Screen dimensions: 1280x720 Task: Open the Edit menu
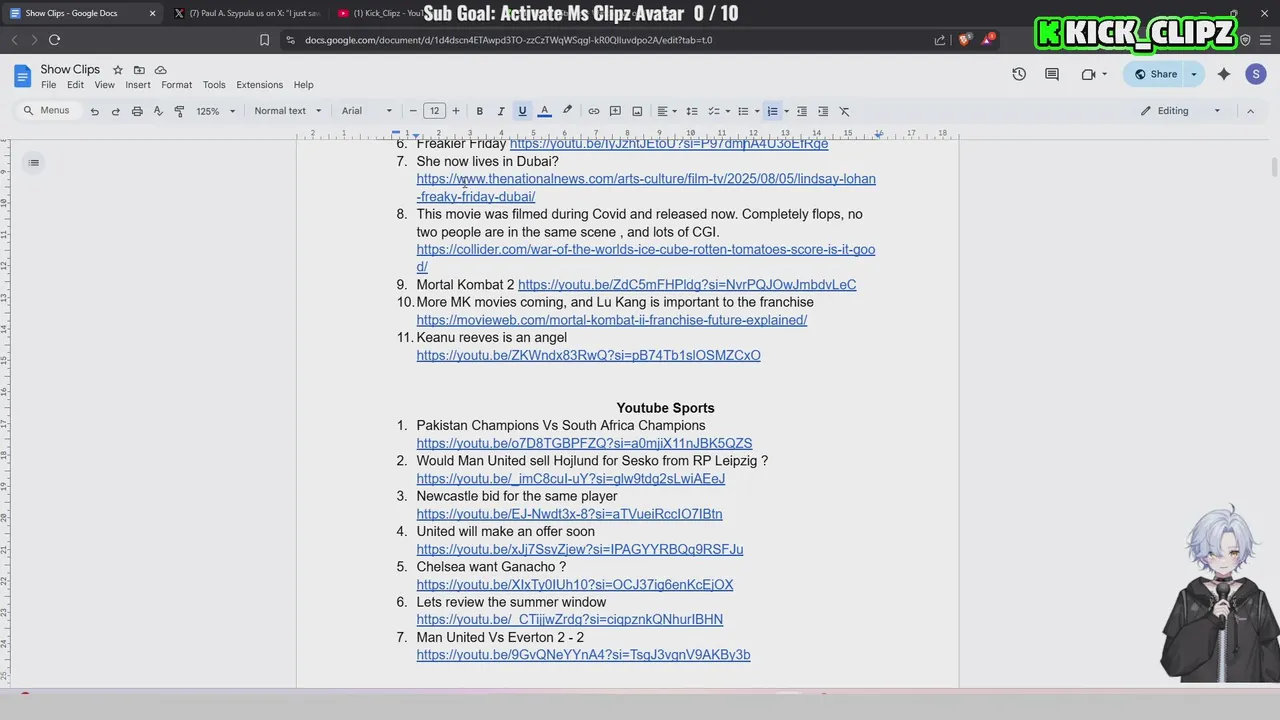75,85
